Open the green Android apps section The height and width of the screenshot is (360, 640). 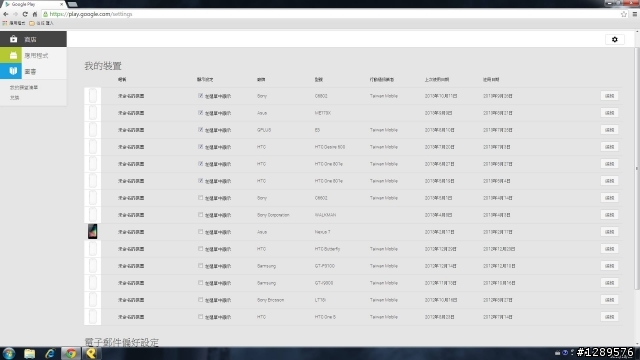click(x=33, y=55)
